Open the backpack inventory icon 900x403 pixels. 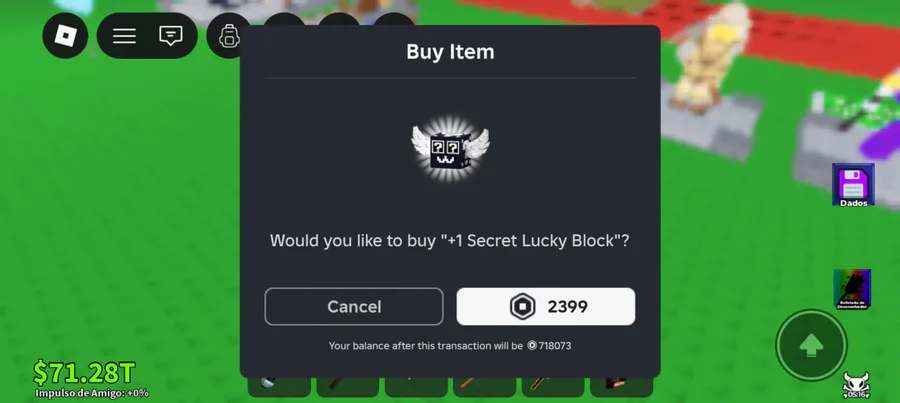pyautogui.click(x=228, y=36)
